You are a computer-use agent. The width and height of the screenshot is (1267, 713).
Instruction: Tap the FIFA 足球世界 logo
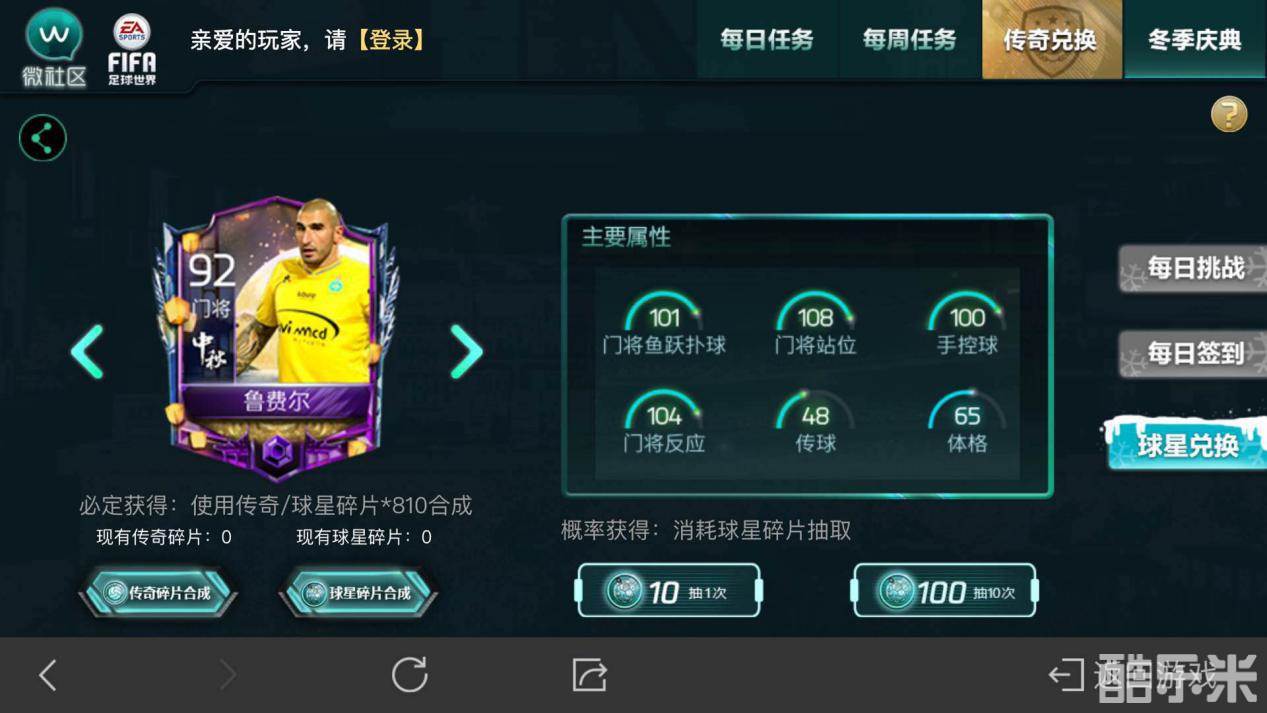pyautogui.click(x=132, y=49)
